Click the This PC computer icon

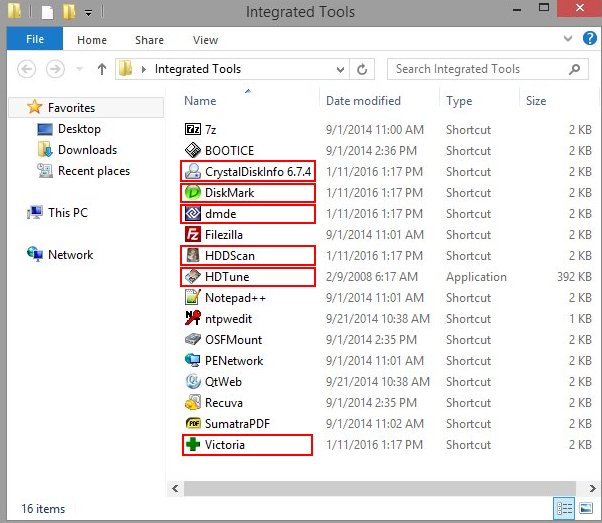pyautogui.click(x=35, y=212)
